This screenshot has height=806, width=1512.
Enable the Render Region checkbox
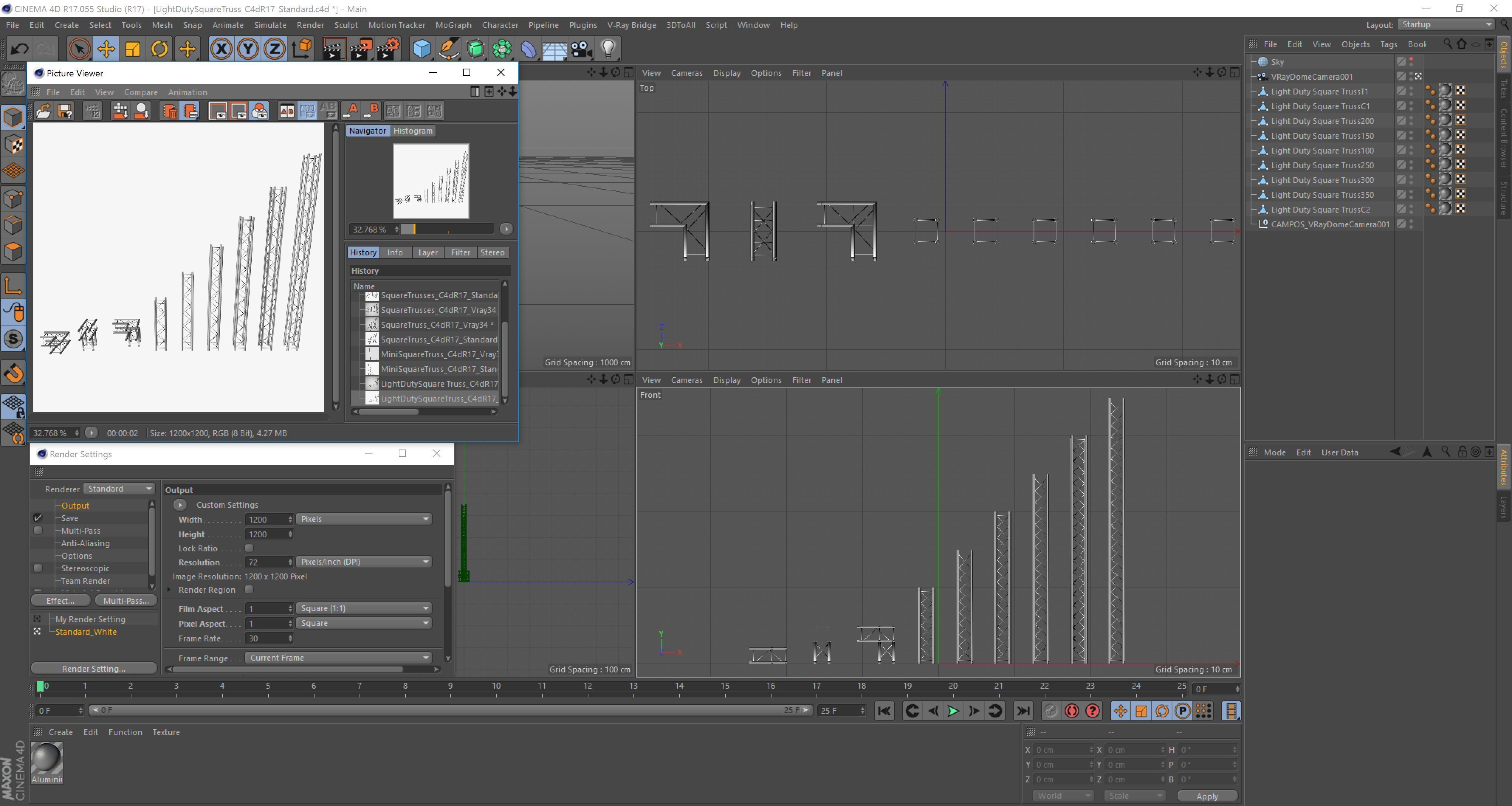(249, 589)
